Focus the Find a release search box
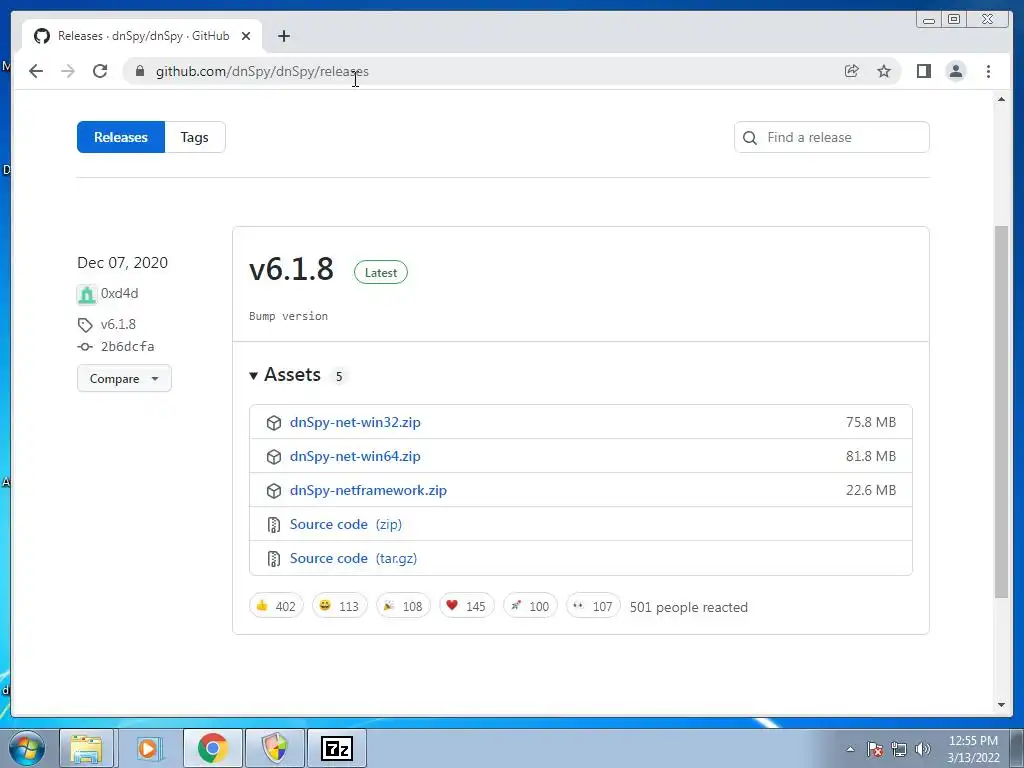This screenshot has width=1024, height=768. [831, 137]
